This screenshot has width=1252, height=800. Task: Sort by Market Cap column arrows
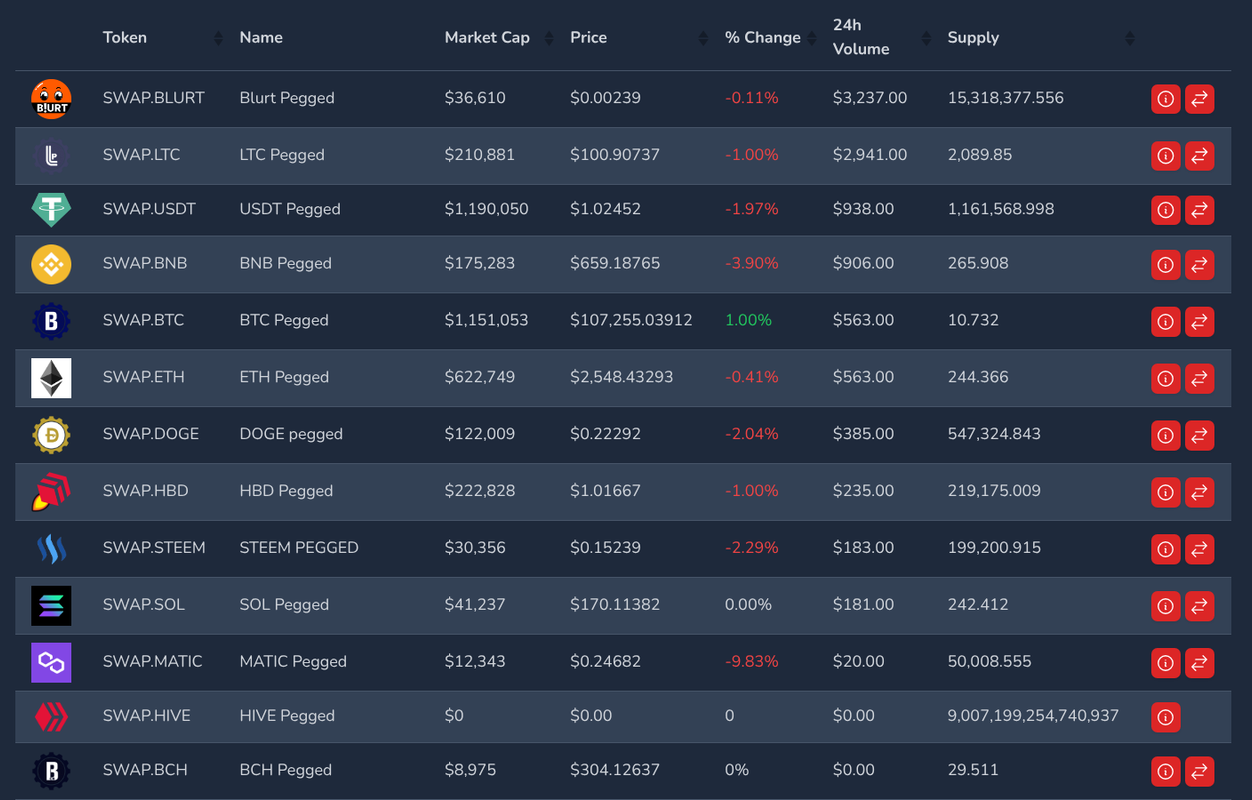click(x=548, y=38)
